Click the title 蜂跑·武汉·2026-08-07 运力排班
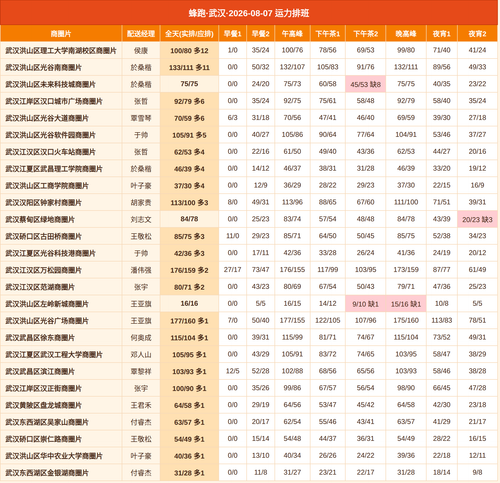 (249, 13)
